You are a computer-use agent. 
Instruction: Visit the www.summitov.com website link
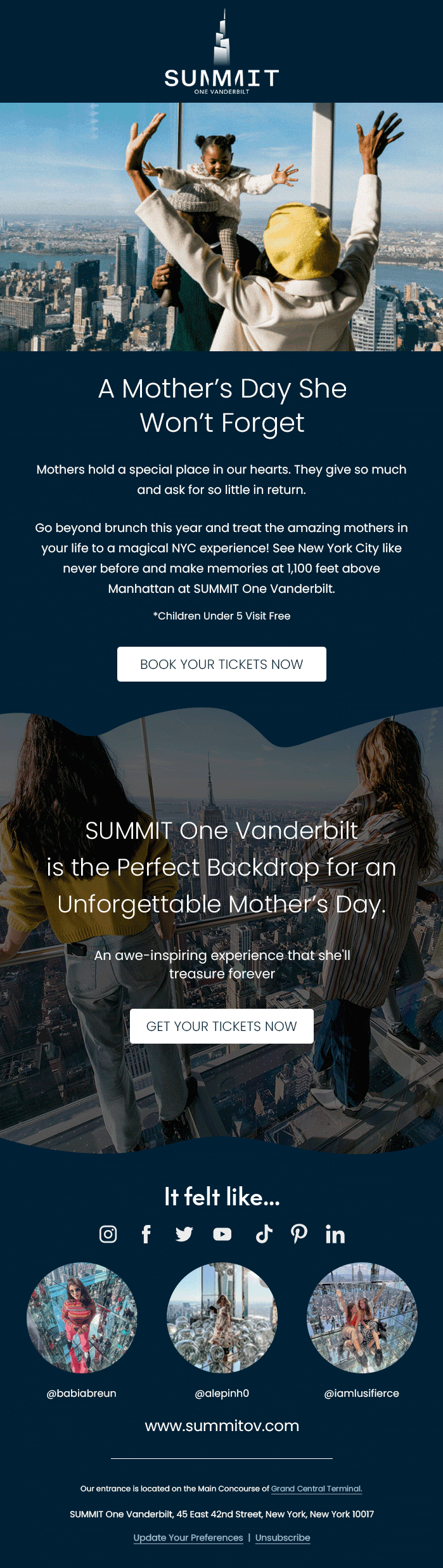click(222, 1425)
